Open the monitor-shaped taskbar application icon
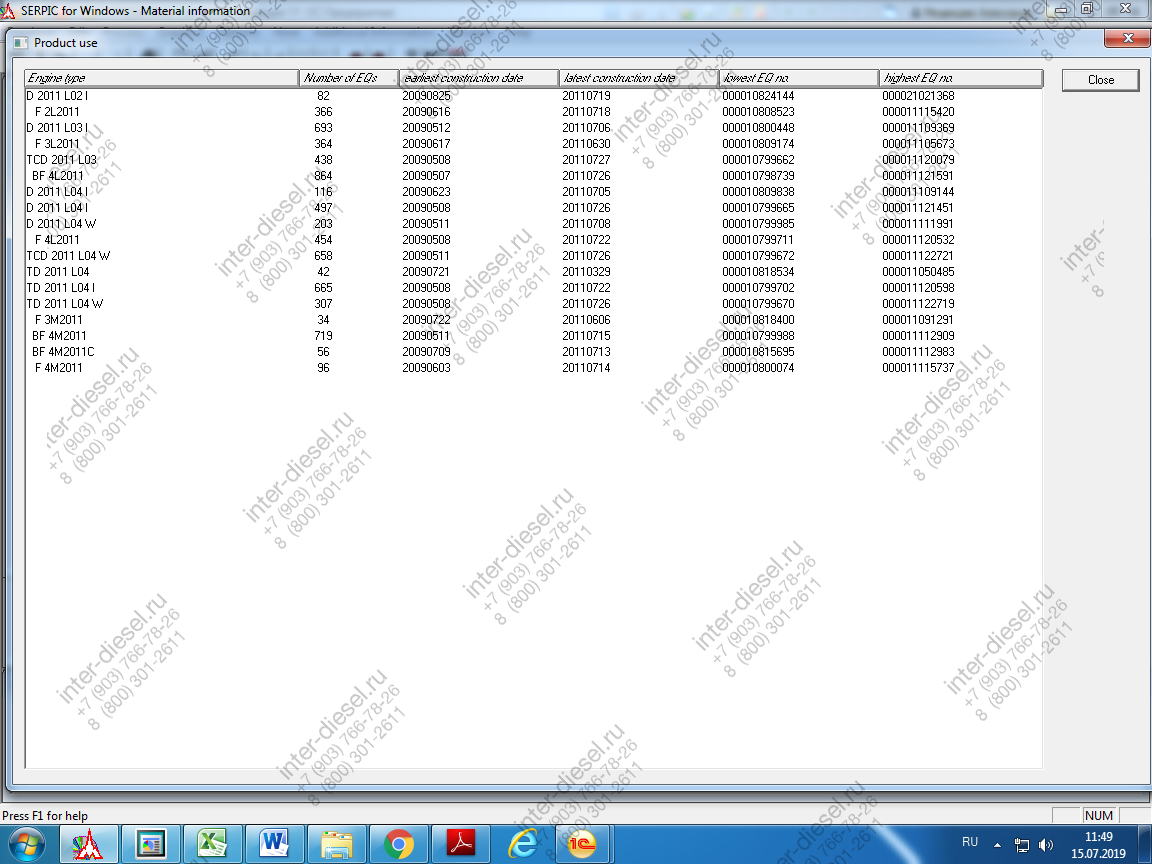The height and width of the screenshot is (864, 1152). point(151,844)
